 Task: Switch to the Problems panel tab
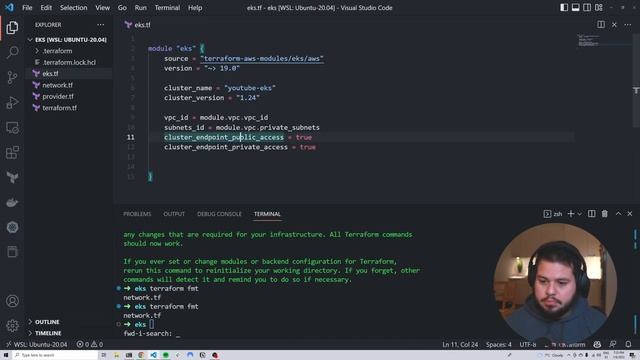point(137,214)
